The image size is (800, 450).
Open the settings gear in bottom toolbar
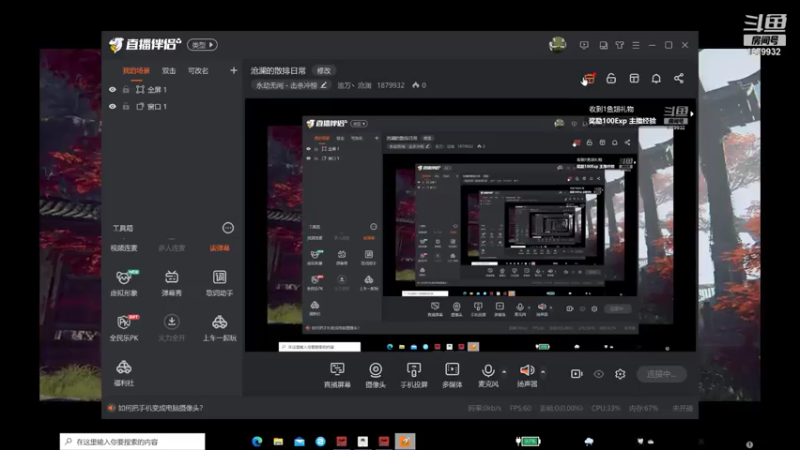[620, 374]
